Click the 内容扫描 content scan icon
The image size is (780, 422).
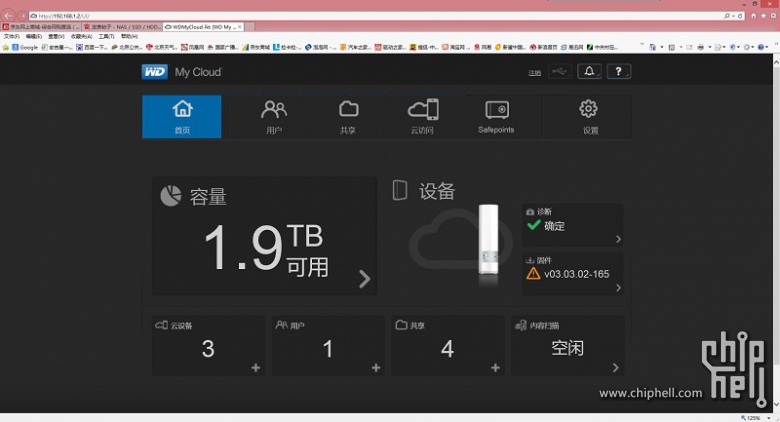pos(521,325)
